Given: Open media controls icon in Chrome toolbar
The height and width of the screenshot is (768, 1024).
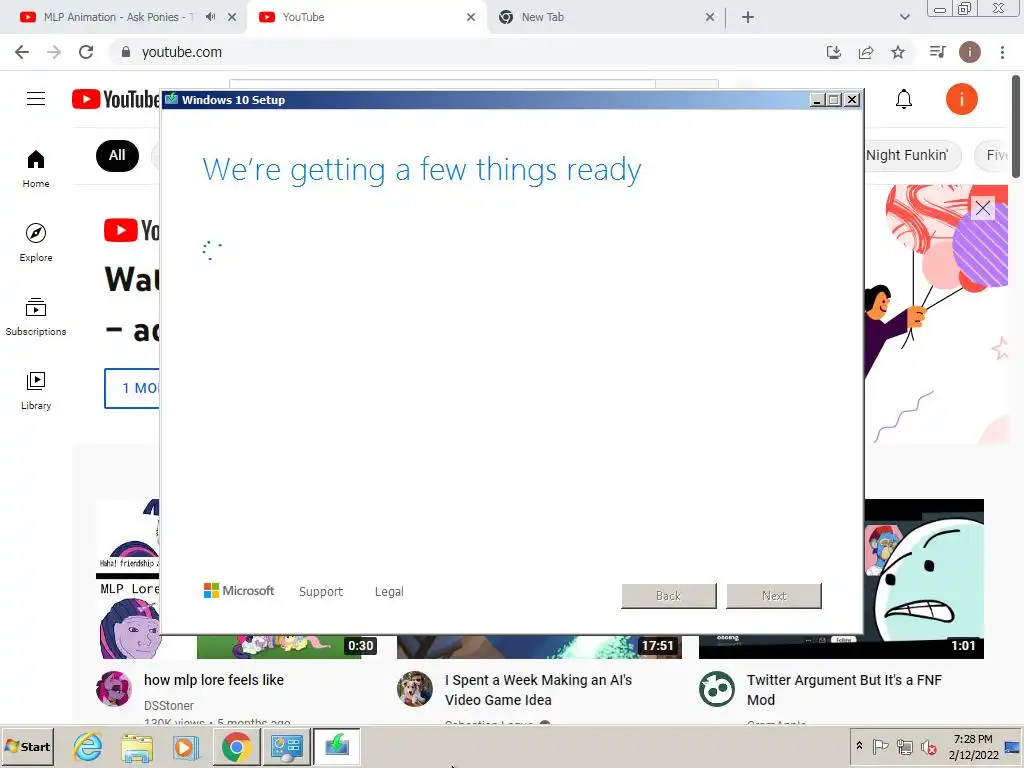Looking at the screenshot, I should point(937,52).
